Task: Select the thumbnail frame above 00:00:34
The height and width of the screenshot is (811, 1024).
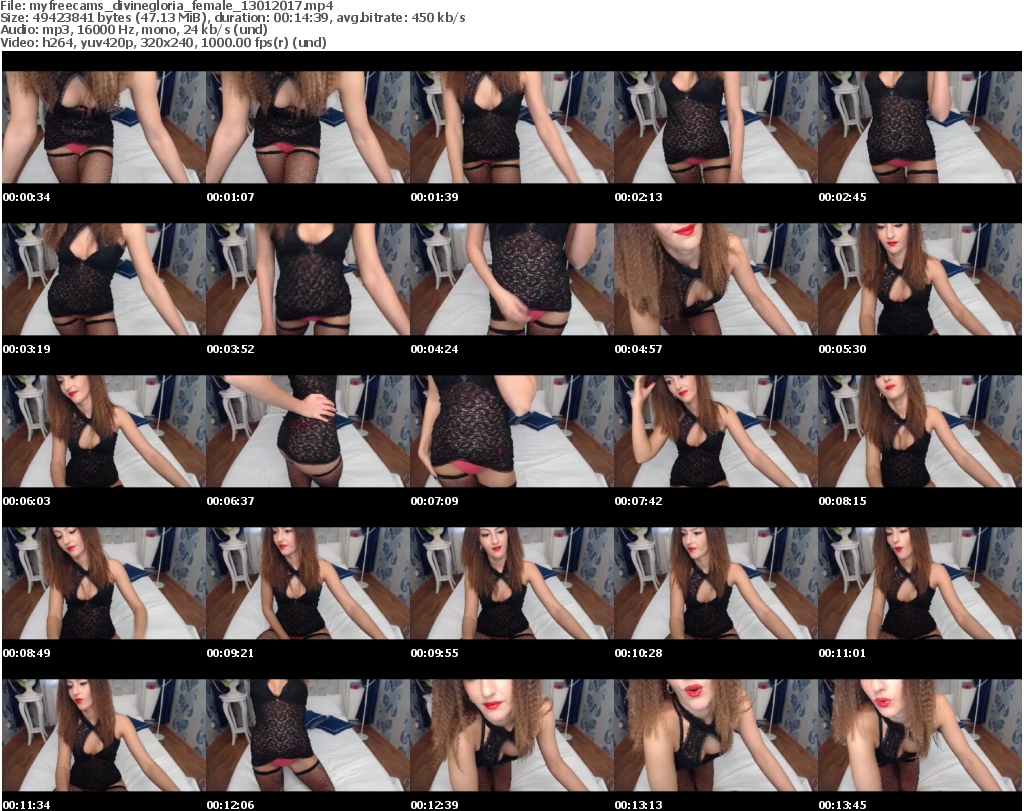Action: 104,127
